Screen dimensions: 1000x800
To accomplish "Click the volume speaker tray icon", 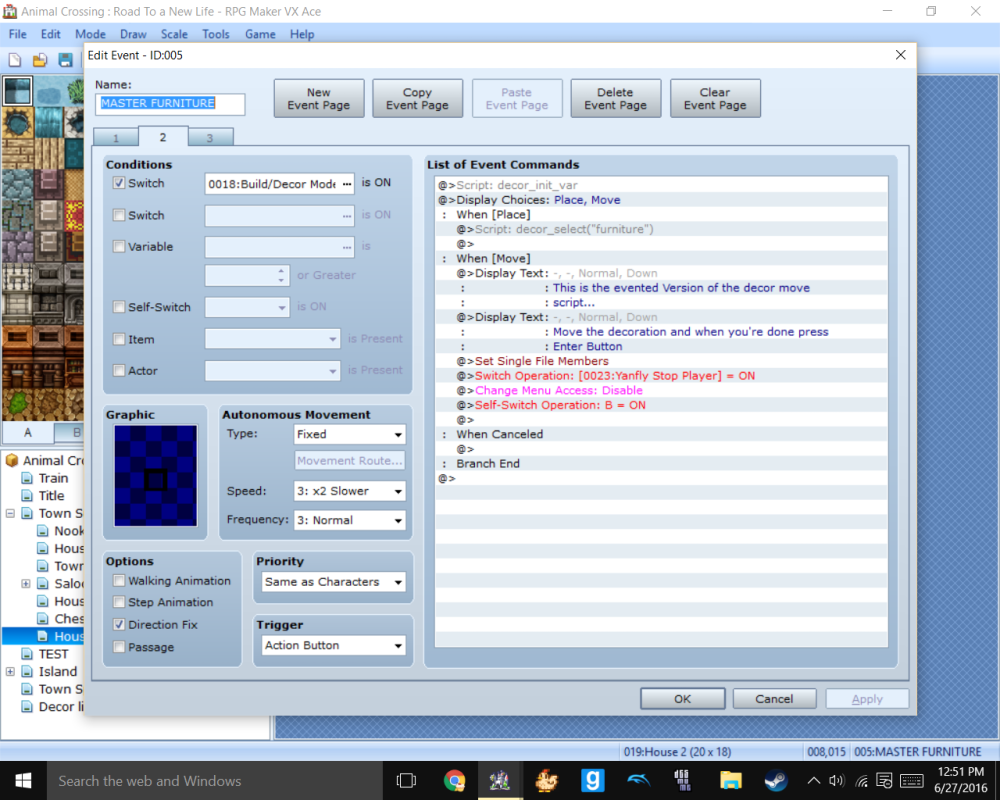I will (836, 780).
